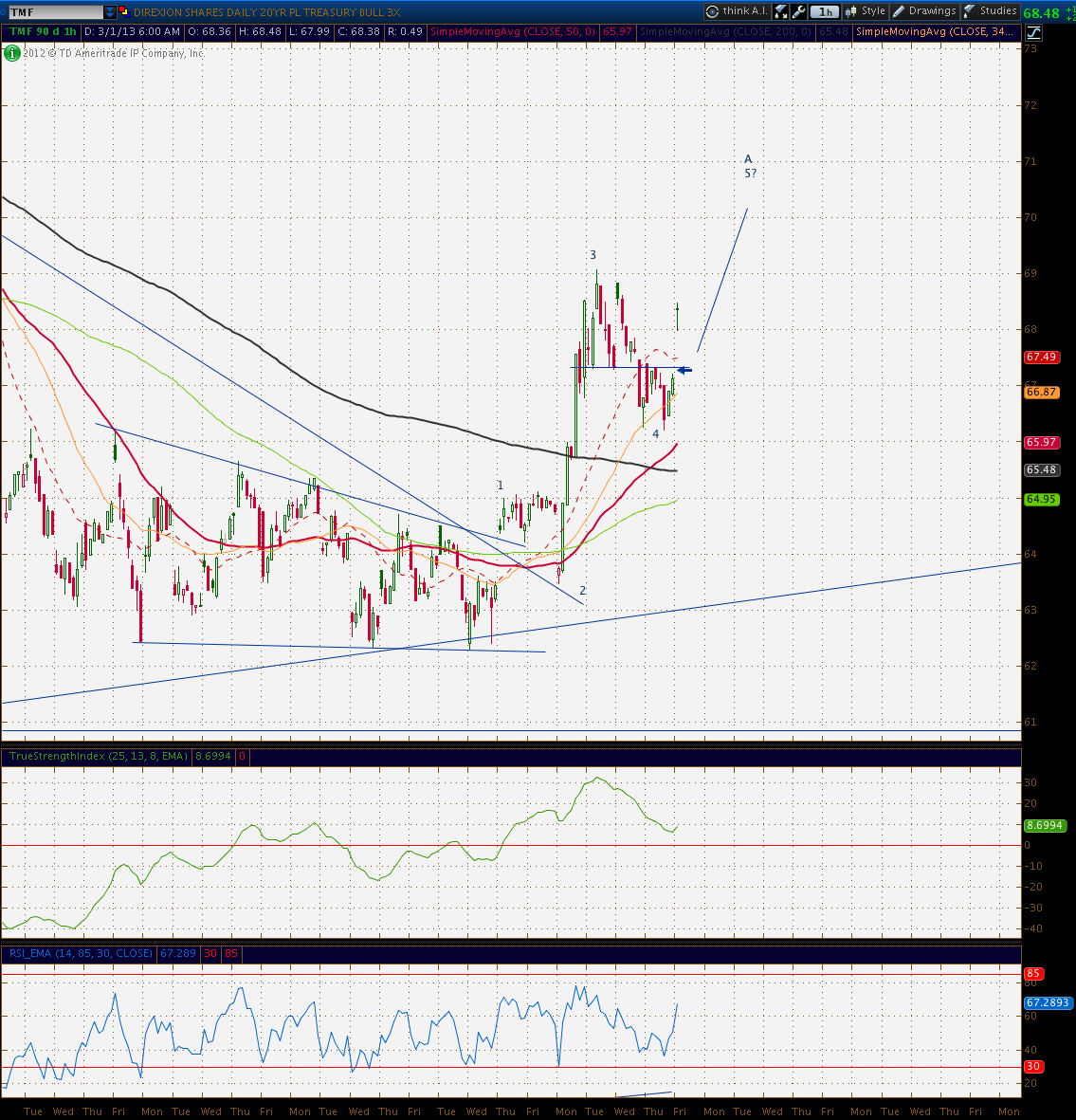Viewport: 1076px width, 1120px height.
Task: Click the TMF 90 d 1h header label
Action: point(44,32)
